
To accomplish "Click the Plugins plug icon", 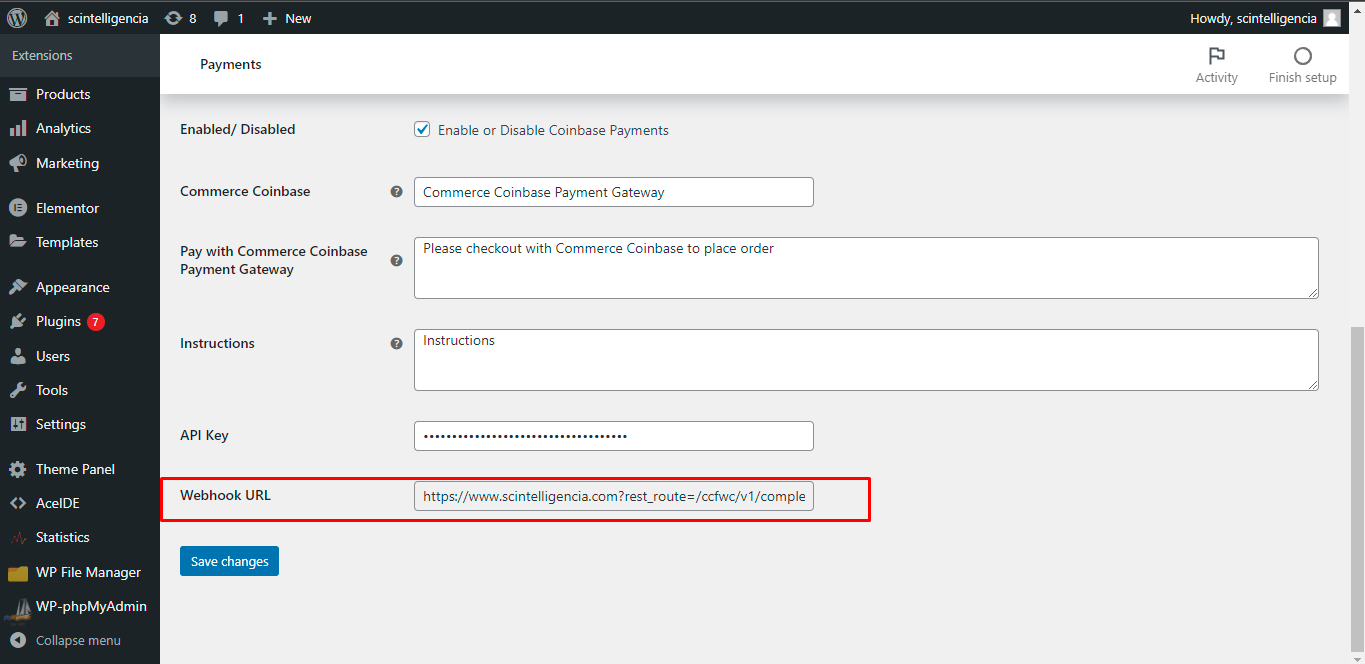I will 18,321.
